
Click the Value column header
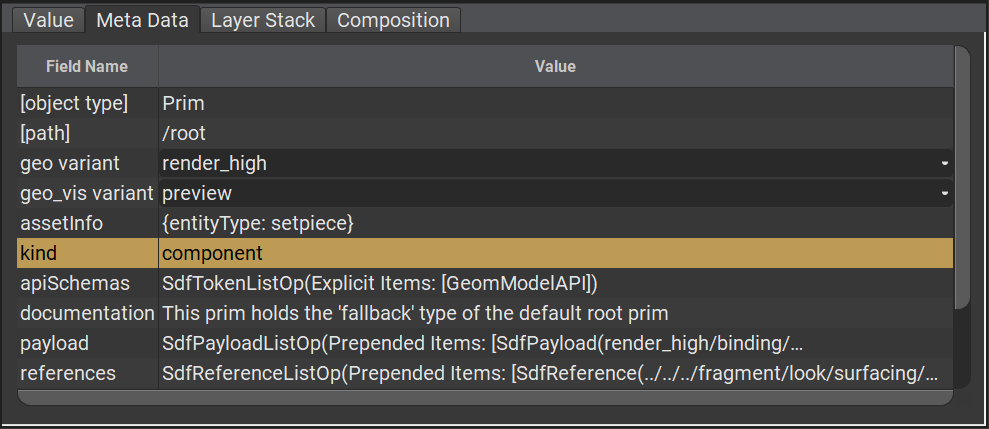coord(555,67)
